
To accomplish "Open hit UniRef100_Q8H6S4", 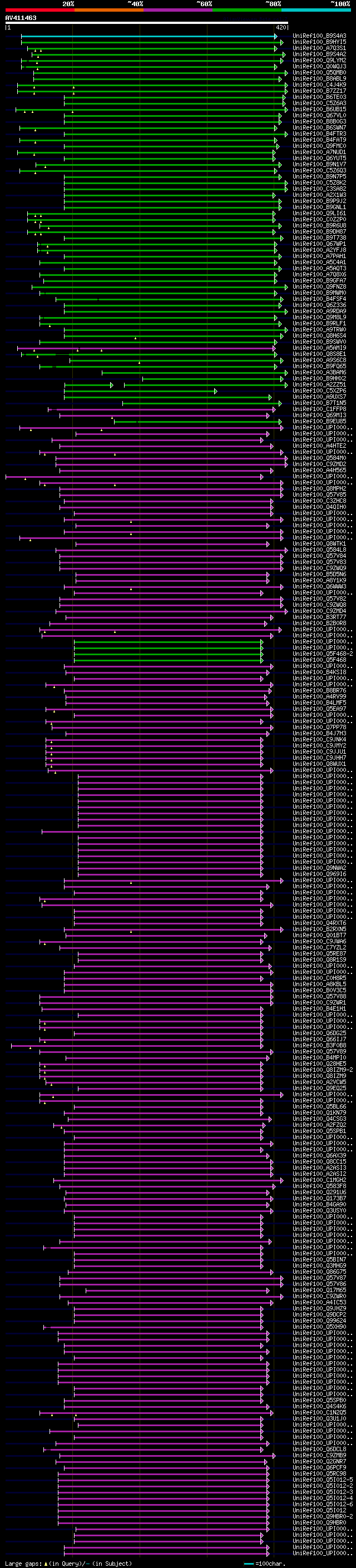I will pos(319,335).
